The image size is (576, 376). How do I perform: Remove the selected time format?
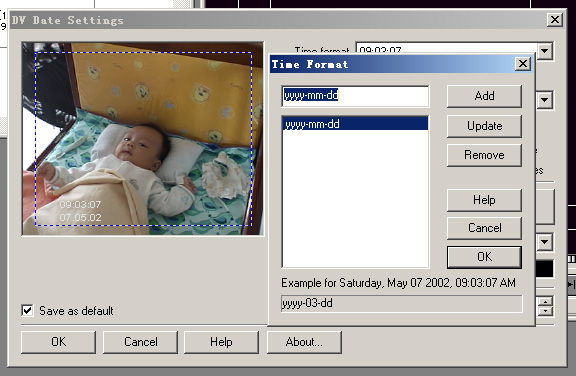[x=484, y=155]
